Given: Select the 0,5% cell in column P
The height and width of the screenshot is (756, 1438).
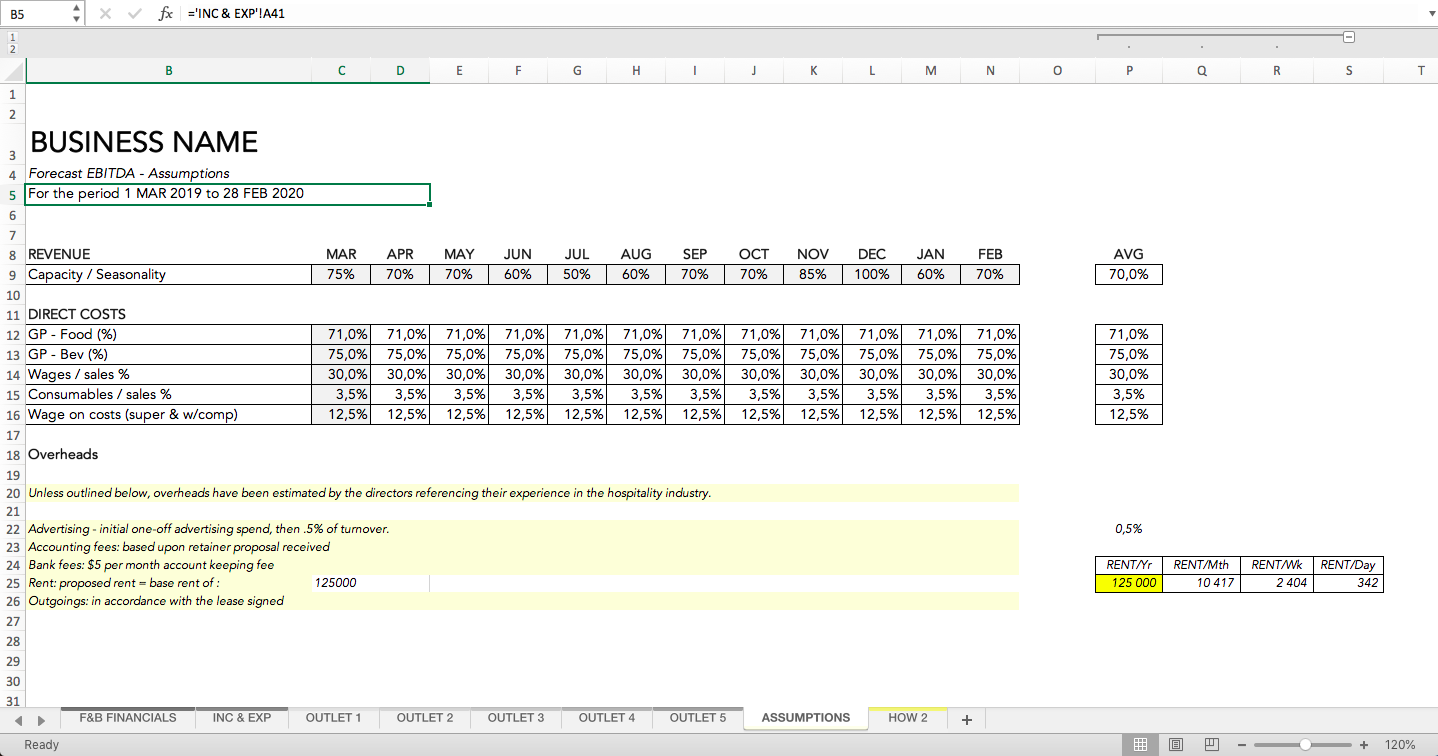Looking at the screenshot, I should [x=1129, y=529].
